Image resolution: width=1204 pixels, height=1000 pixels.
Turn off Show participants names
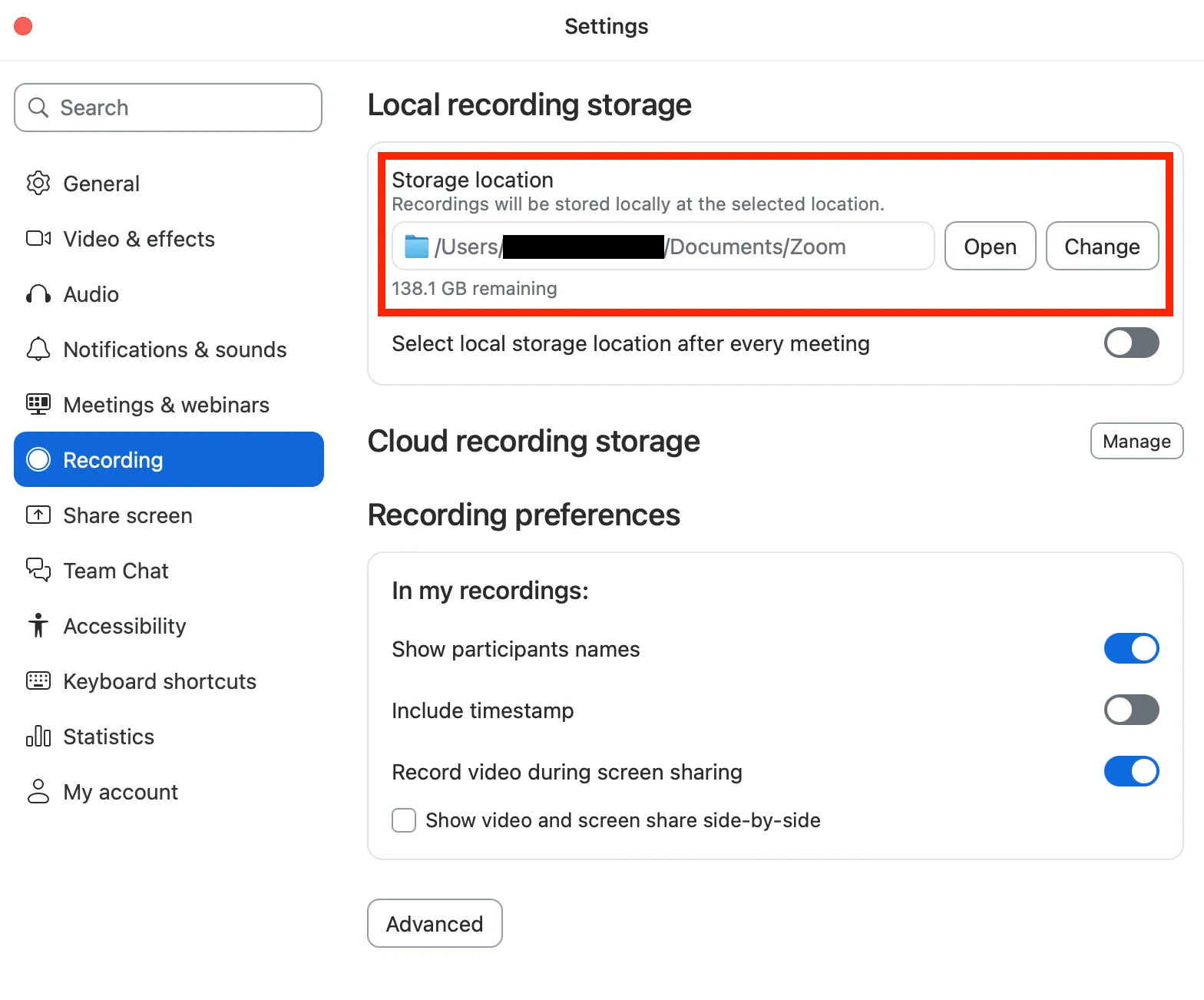point(1131,648)
